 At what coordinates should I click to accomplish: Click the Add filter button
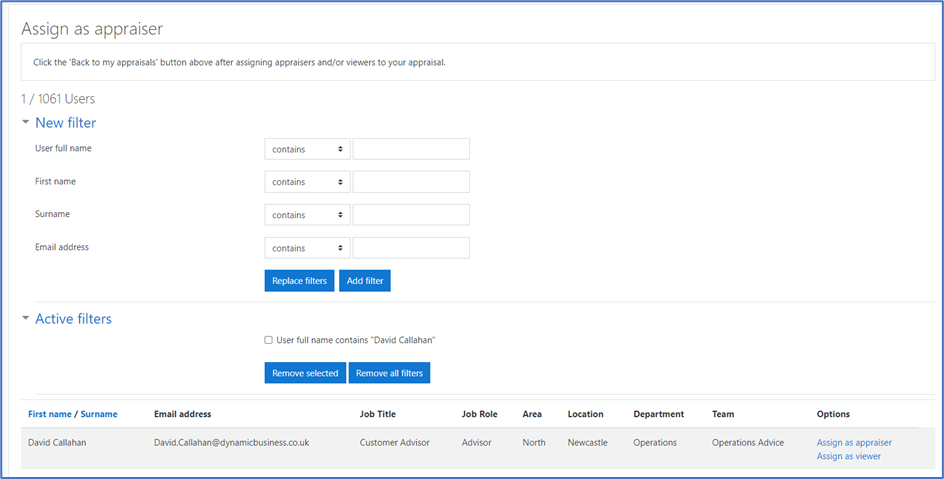click(x=365, y=280)
